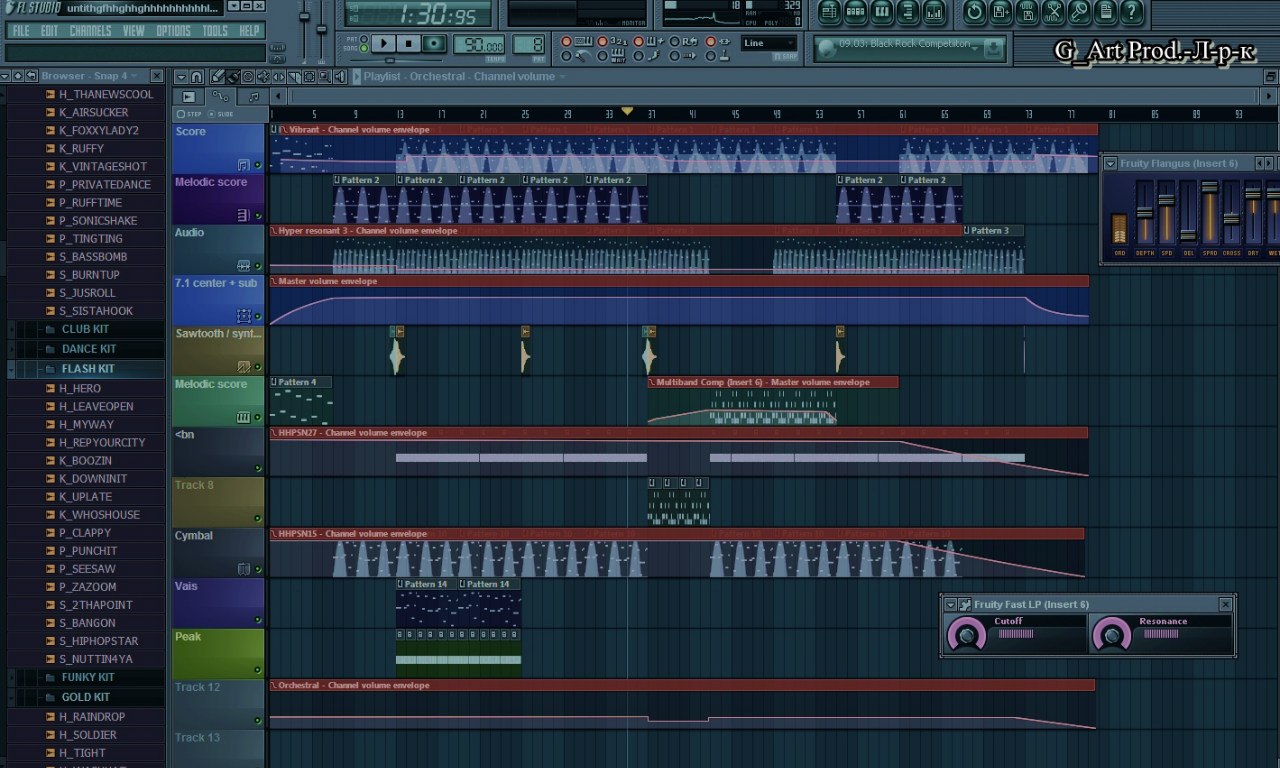1280x768 pixels.
Task: Click the floppy disk save icon
Action: (x=1027, y=12)
